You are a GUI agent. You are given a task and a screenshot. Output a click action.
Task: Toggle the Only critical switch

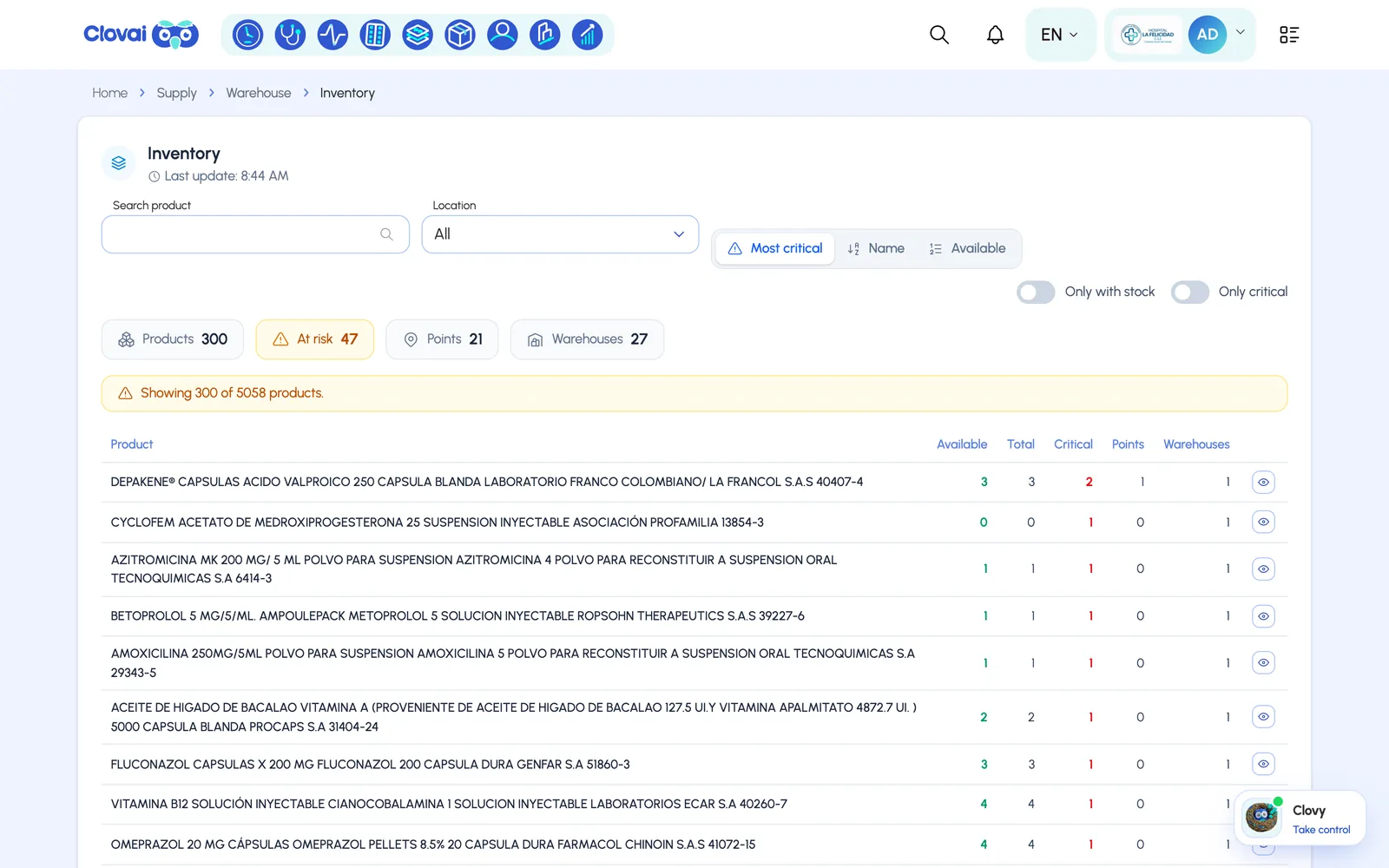pyautogui.click(x=1189, y=292)
